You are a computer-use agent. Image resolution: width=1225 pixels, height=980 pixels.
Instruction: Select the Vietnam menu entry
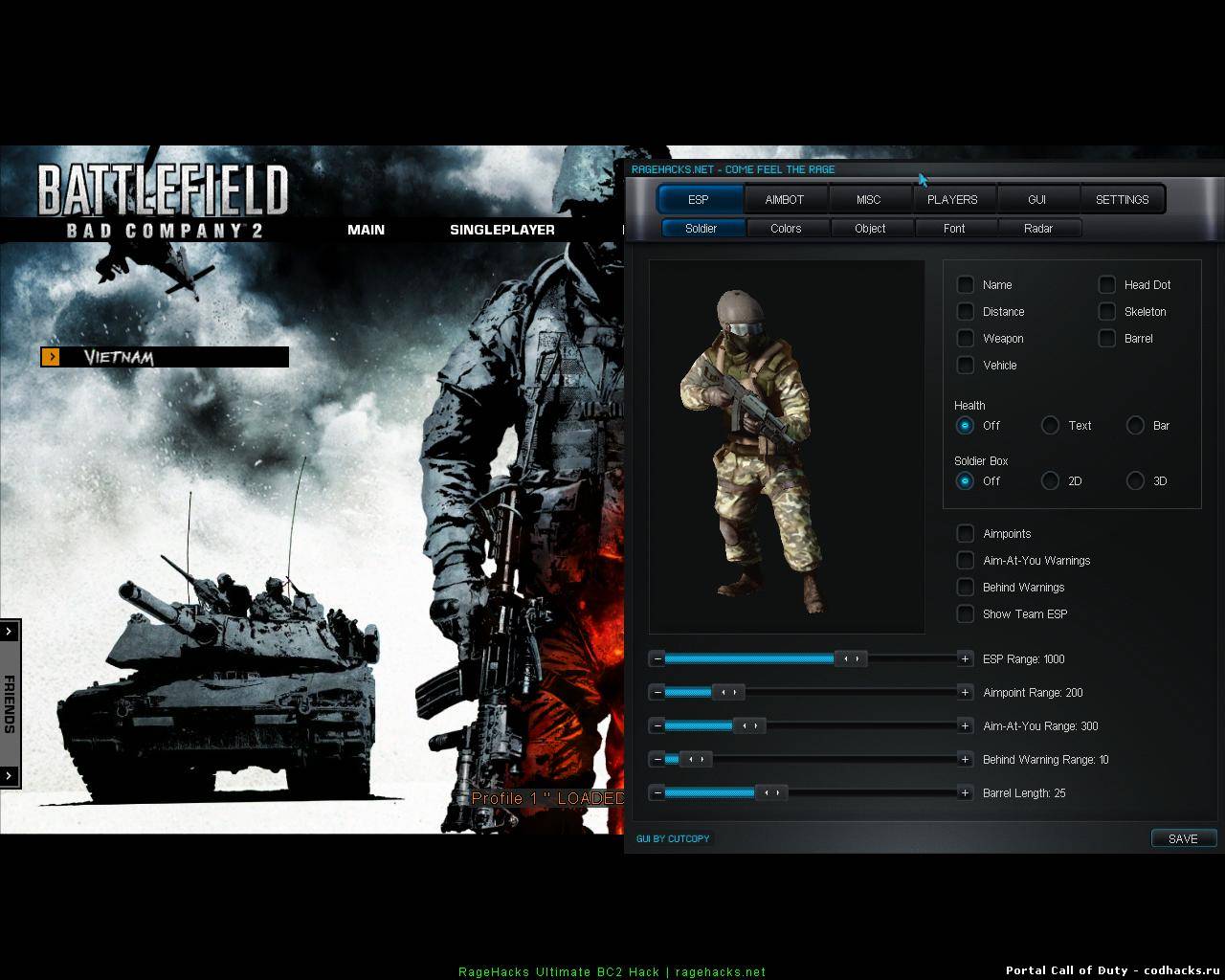[x=165, y=357]
